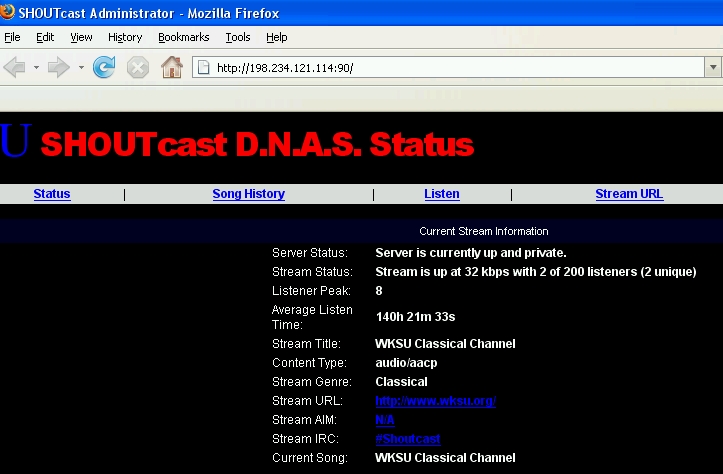Viewport: 723px width, 474px height.
Task: Click the 'Stream Title:' label
Action: (x=306, y=344)
